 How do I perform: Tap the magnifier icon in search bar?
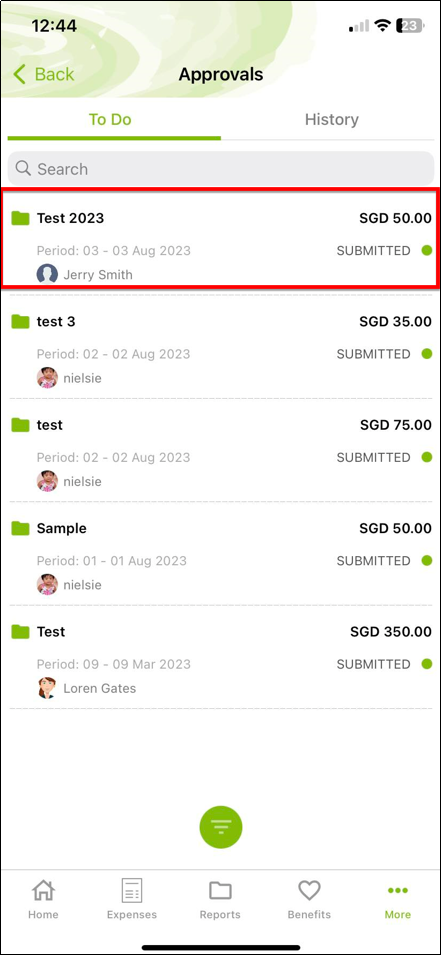23,168
